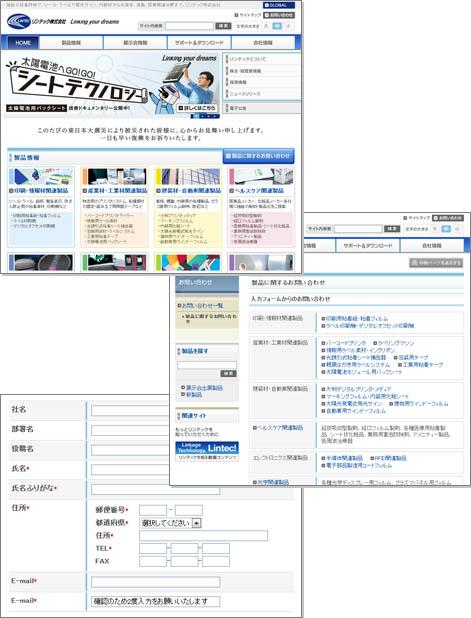Image resolution: width=471 pixels, height=618 pixels.
Task: Open ヘルスケア関連製品 card heading on the home page
Action: coord(257,191)
